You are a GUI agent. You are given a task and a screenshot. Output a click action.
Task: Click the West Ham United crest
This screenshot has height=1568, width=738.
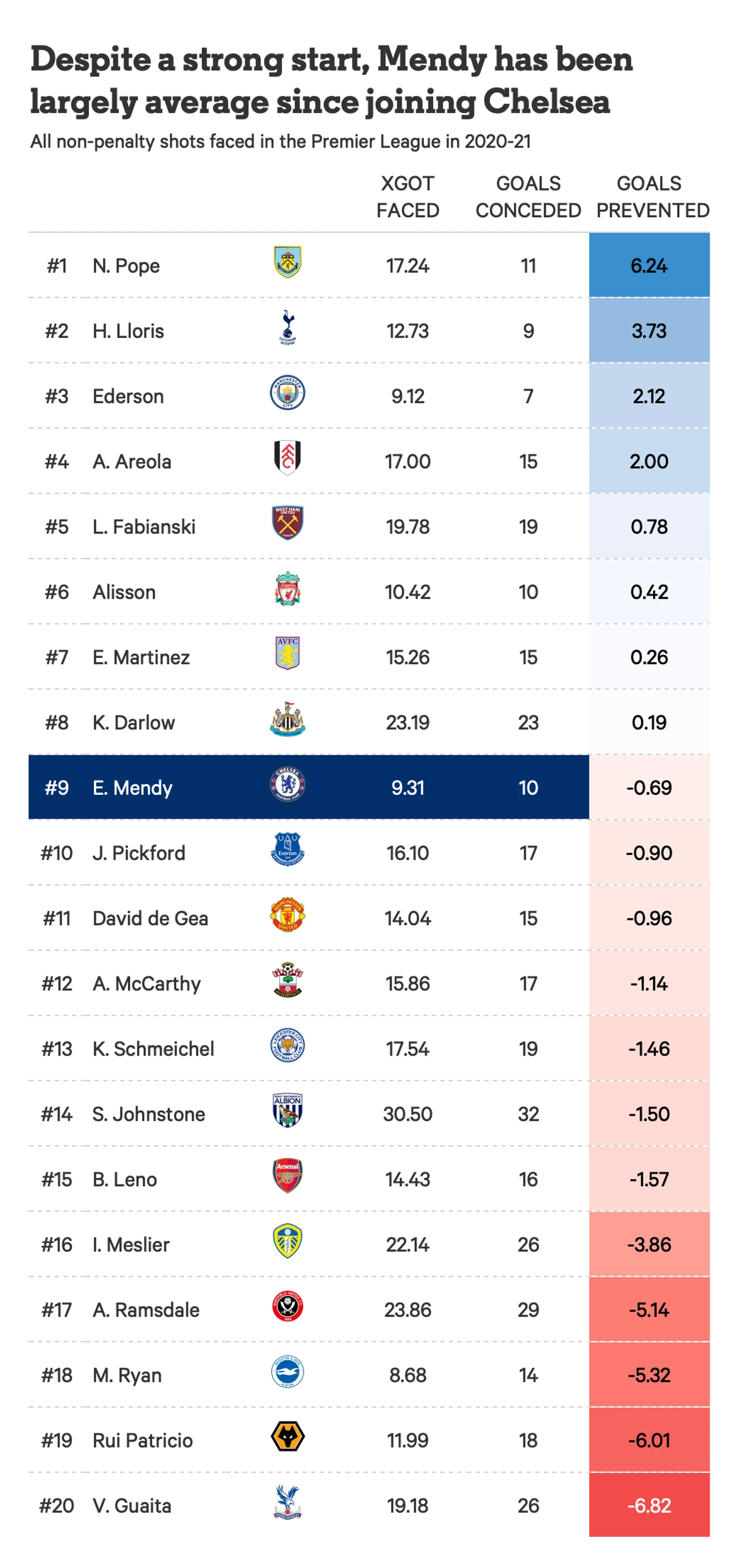[288, 524]
